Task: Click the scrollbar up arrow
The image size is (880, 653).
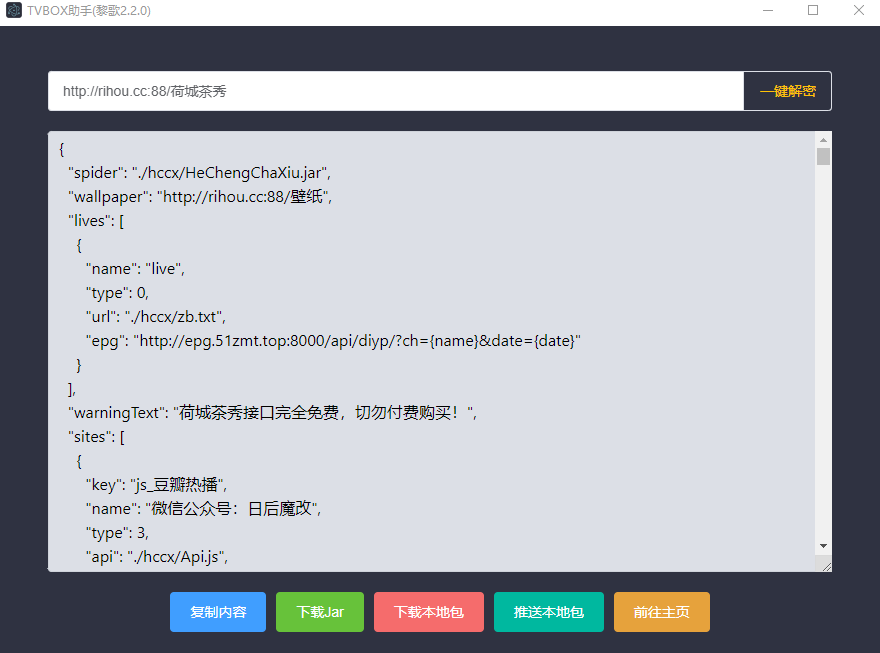Action: pos(823,139)
